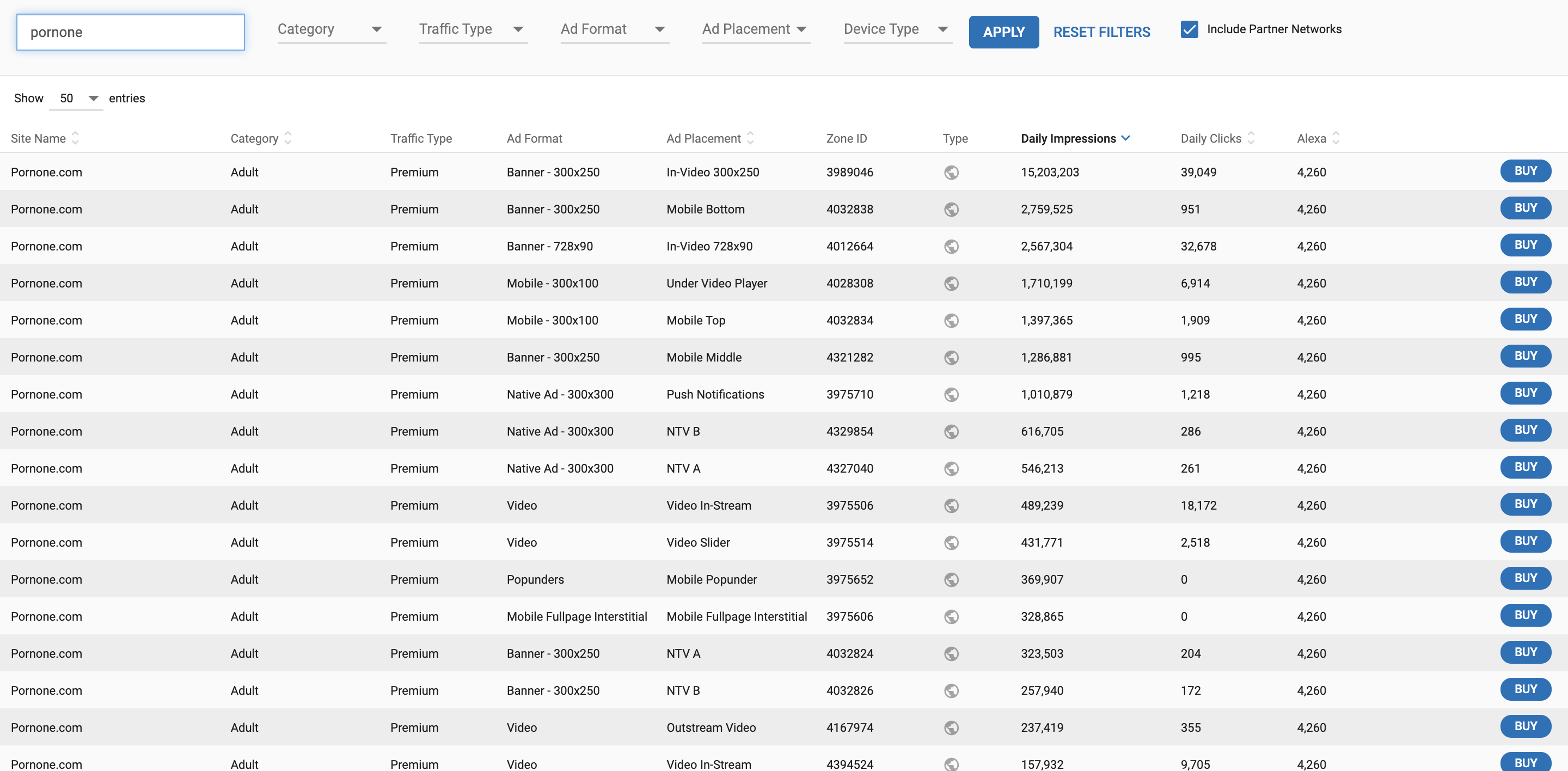
Task: Click the 15,203,203 daily impressions value
Action: 1049,172
